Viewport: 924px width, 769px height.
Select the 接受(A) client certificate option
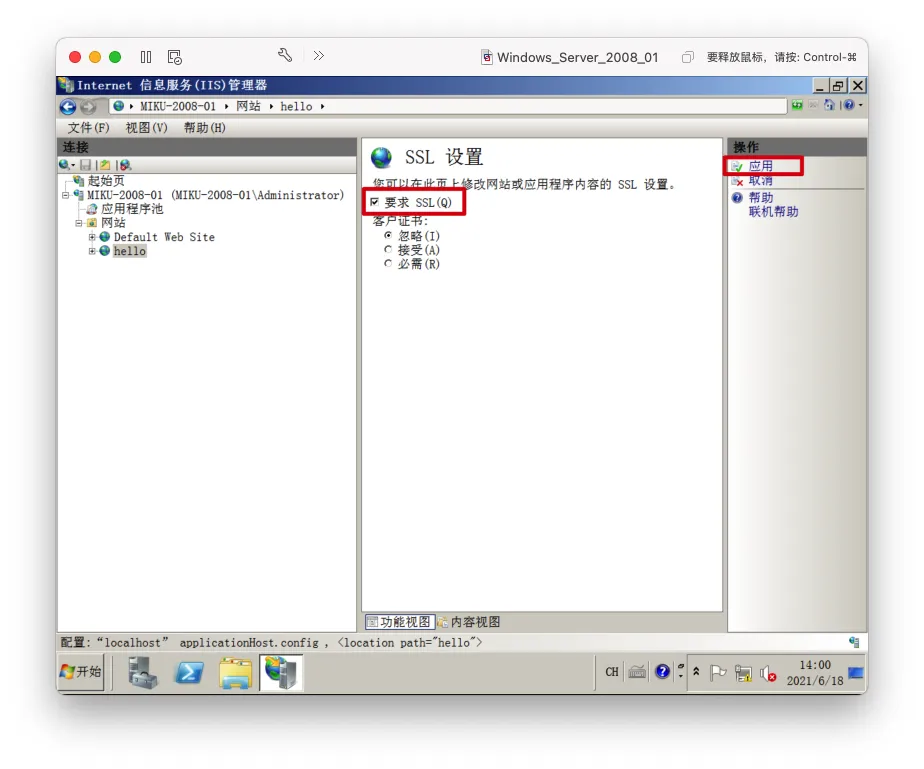pyautogui.click(x=388, y=249)
